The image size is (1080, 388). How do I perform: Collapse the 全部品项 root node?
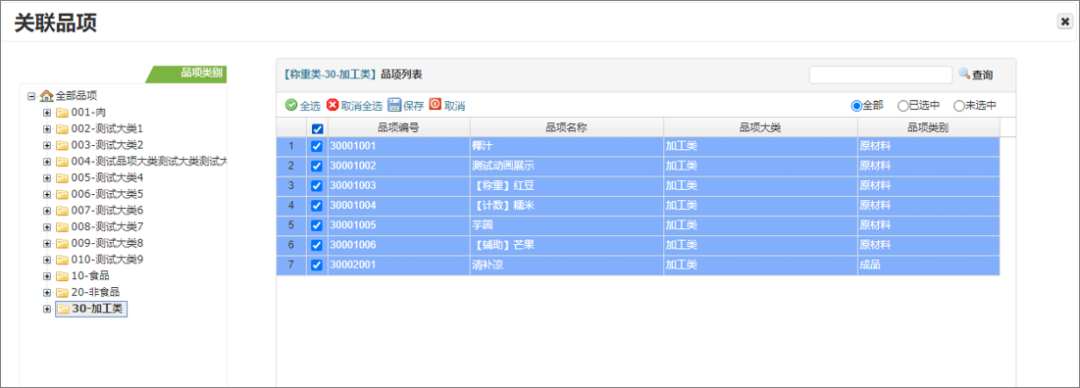coord(31,95)
